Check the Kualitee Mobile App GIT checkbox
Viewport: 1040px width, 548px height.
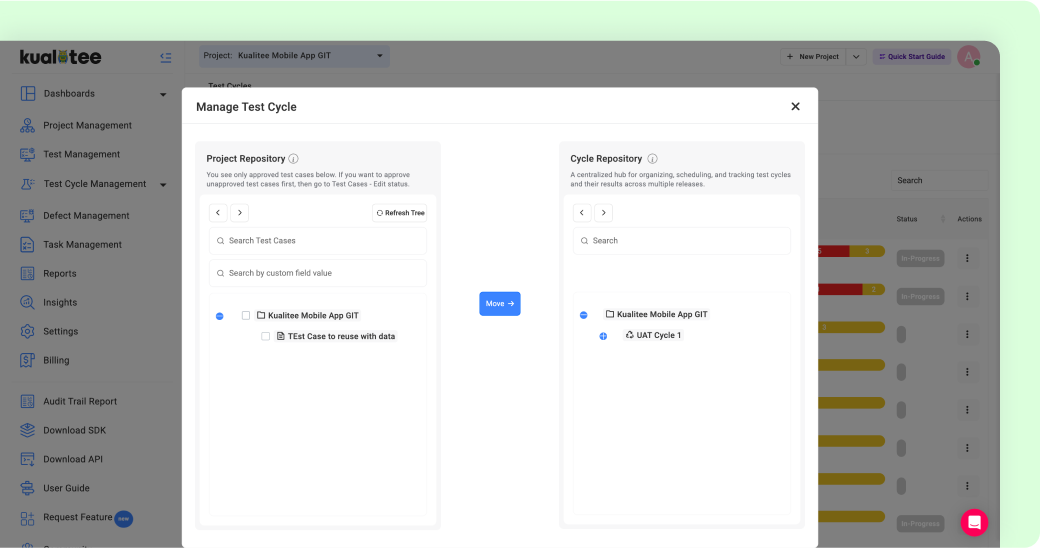pyautogui.click(x=246, y=316)
